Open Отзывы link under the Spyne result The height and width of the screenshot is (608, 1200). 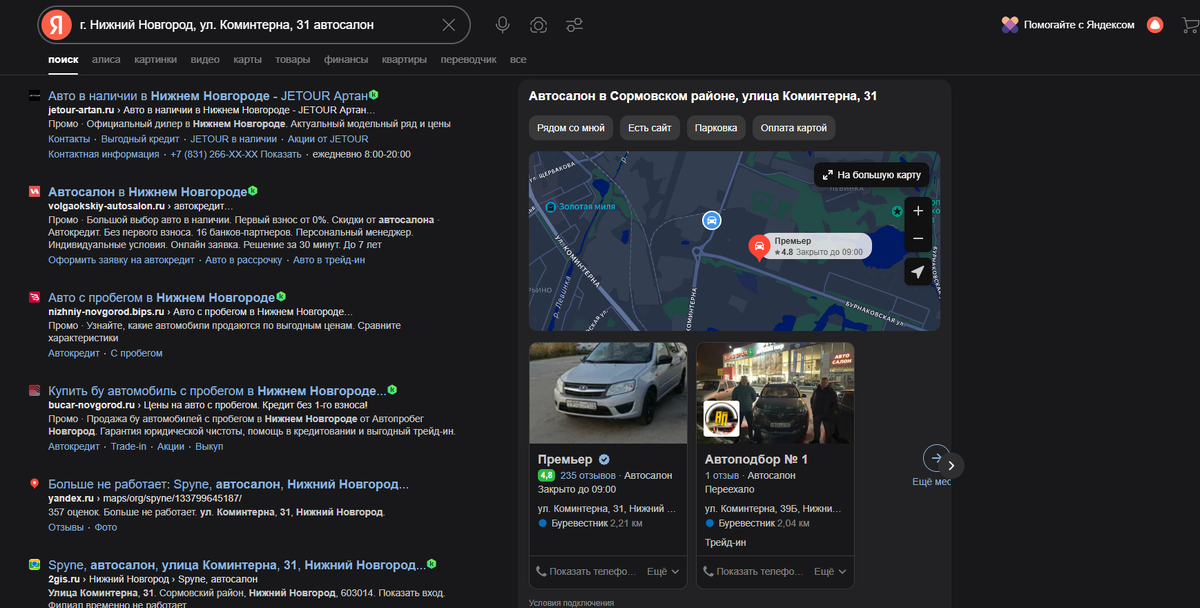[66, 527]
